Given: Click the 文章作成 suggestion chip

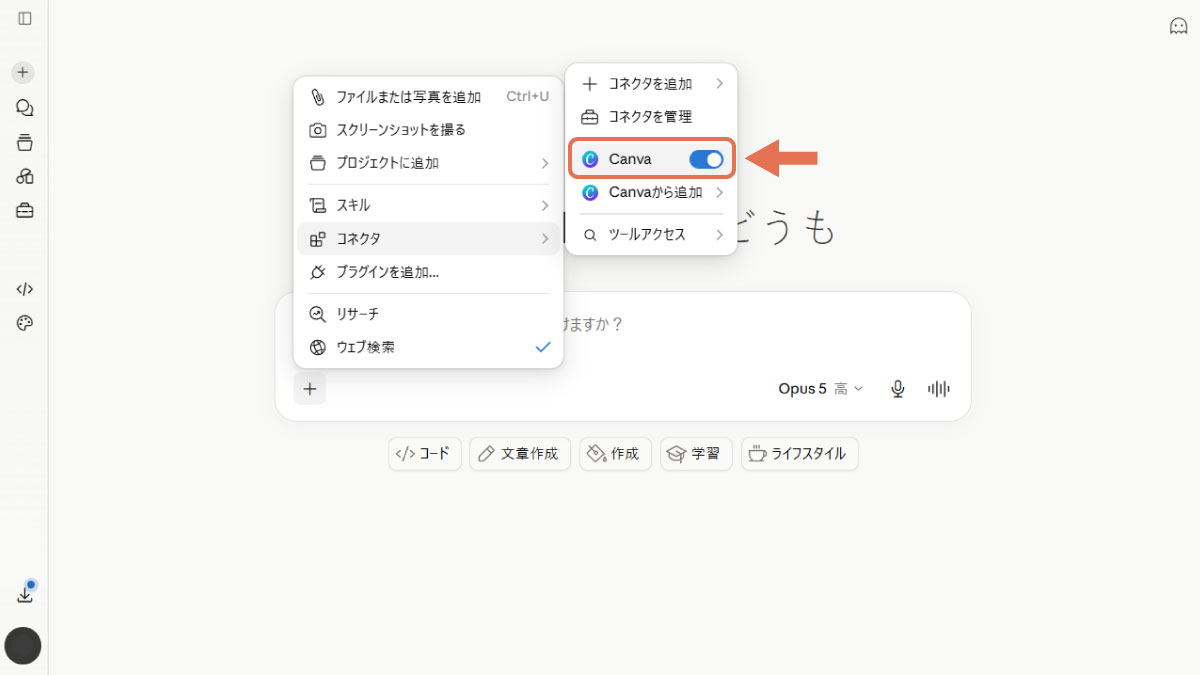Looking at the screenshot, I should coord(520,454).
